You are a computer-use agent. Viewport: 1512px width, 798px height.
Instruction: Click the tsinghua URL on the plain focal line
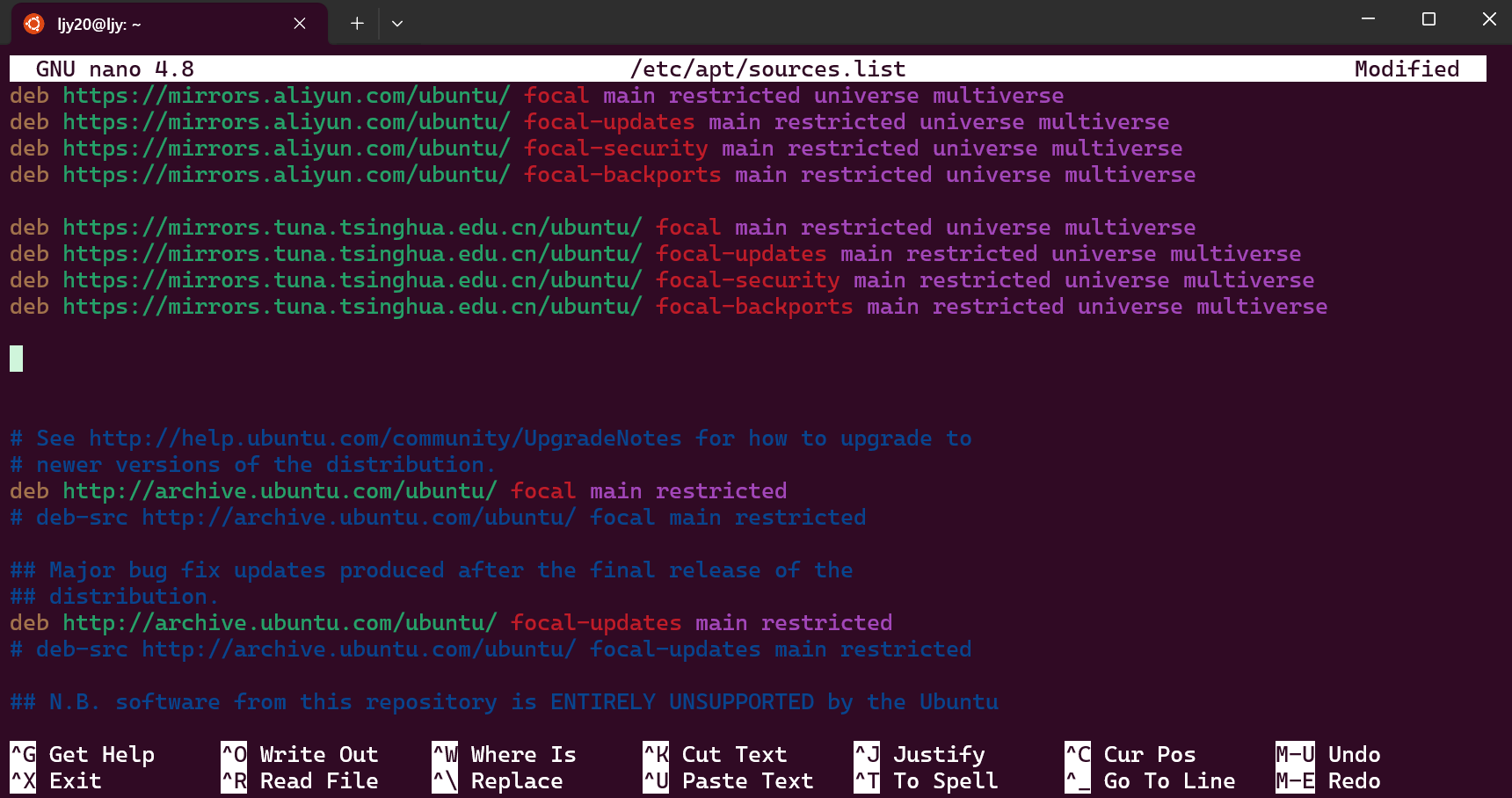tap(353, 228)
